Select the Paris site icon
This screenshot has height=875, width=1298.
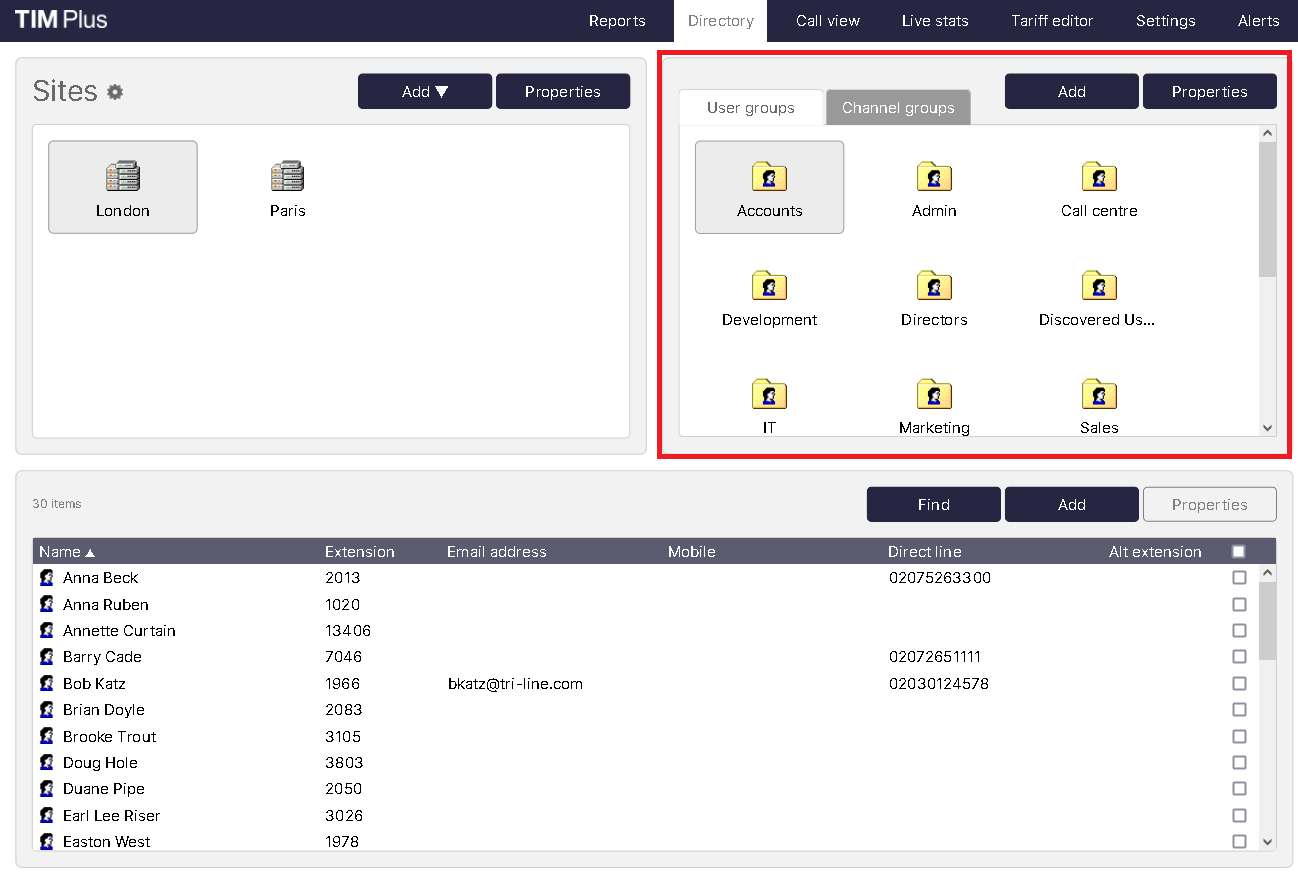pyautogui.click(x=287, y=186)
